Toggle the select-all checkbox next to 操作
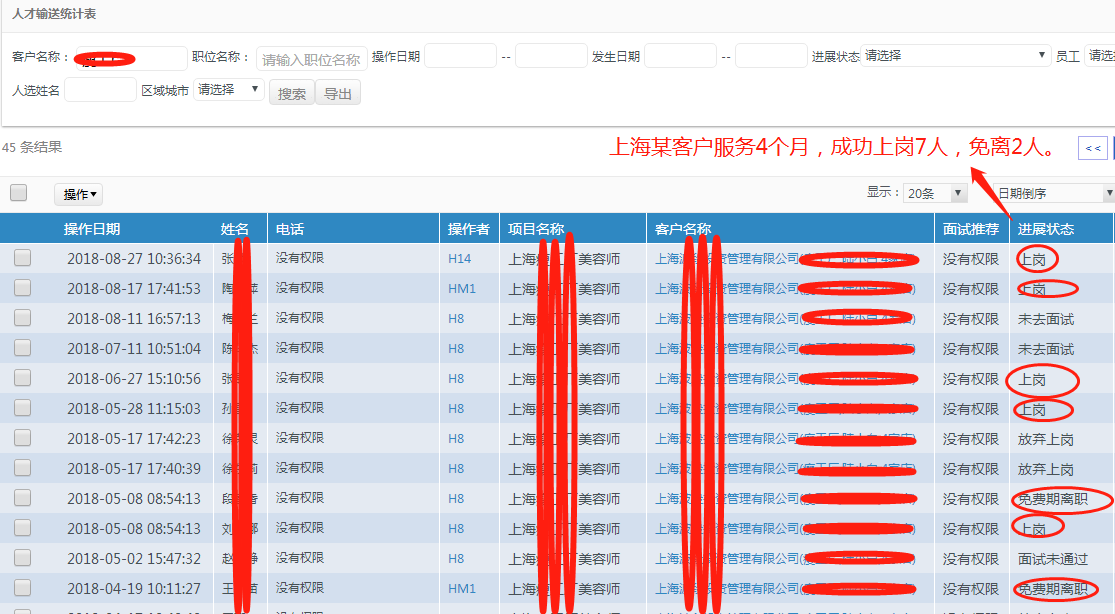1115x614 pixels. [x=18, y=192]
